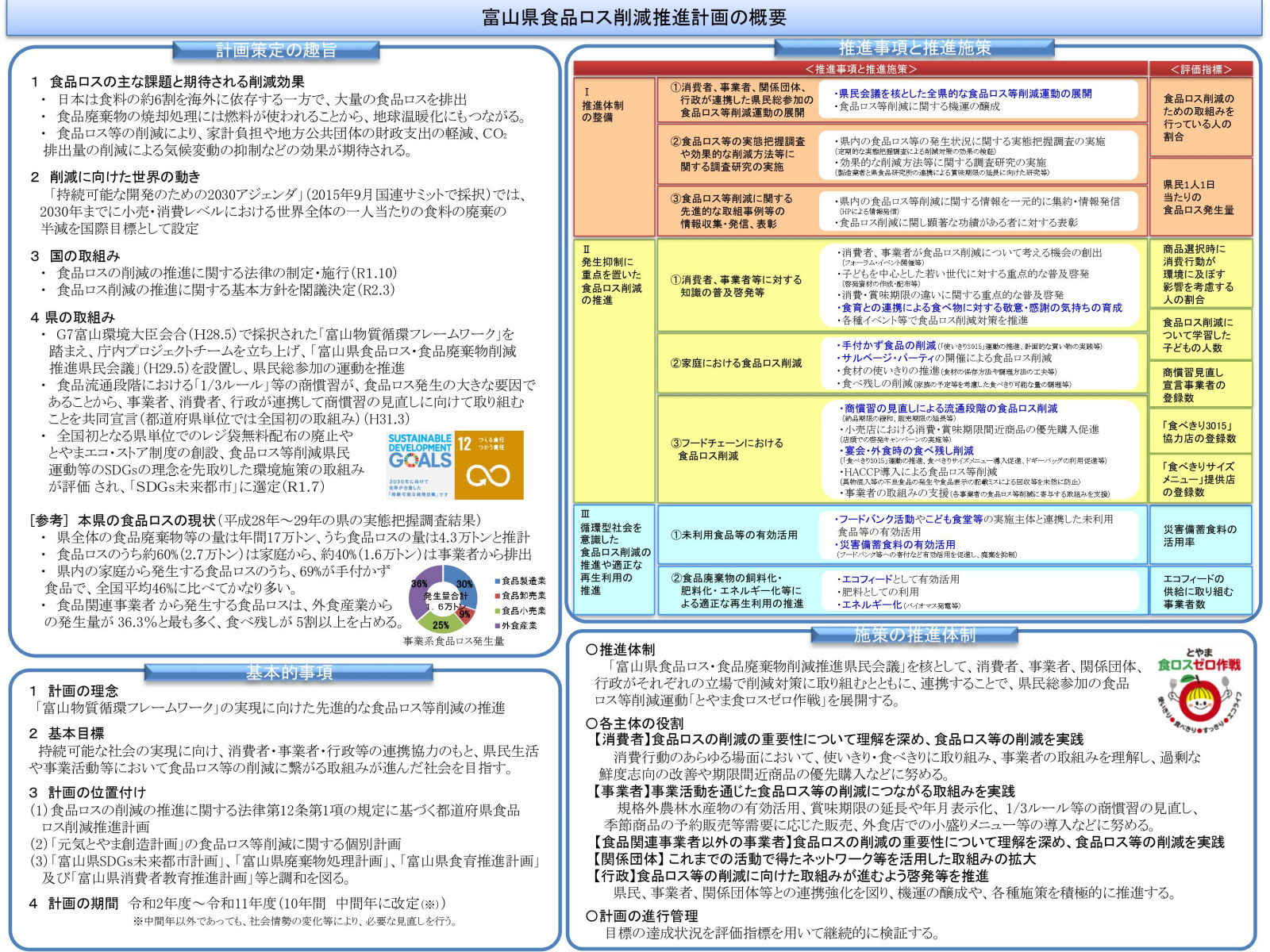
Task: Click caption 事業系食品ロス発生量 under the chart
Action: [453, 641]
